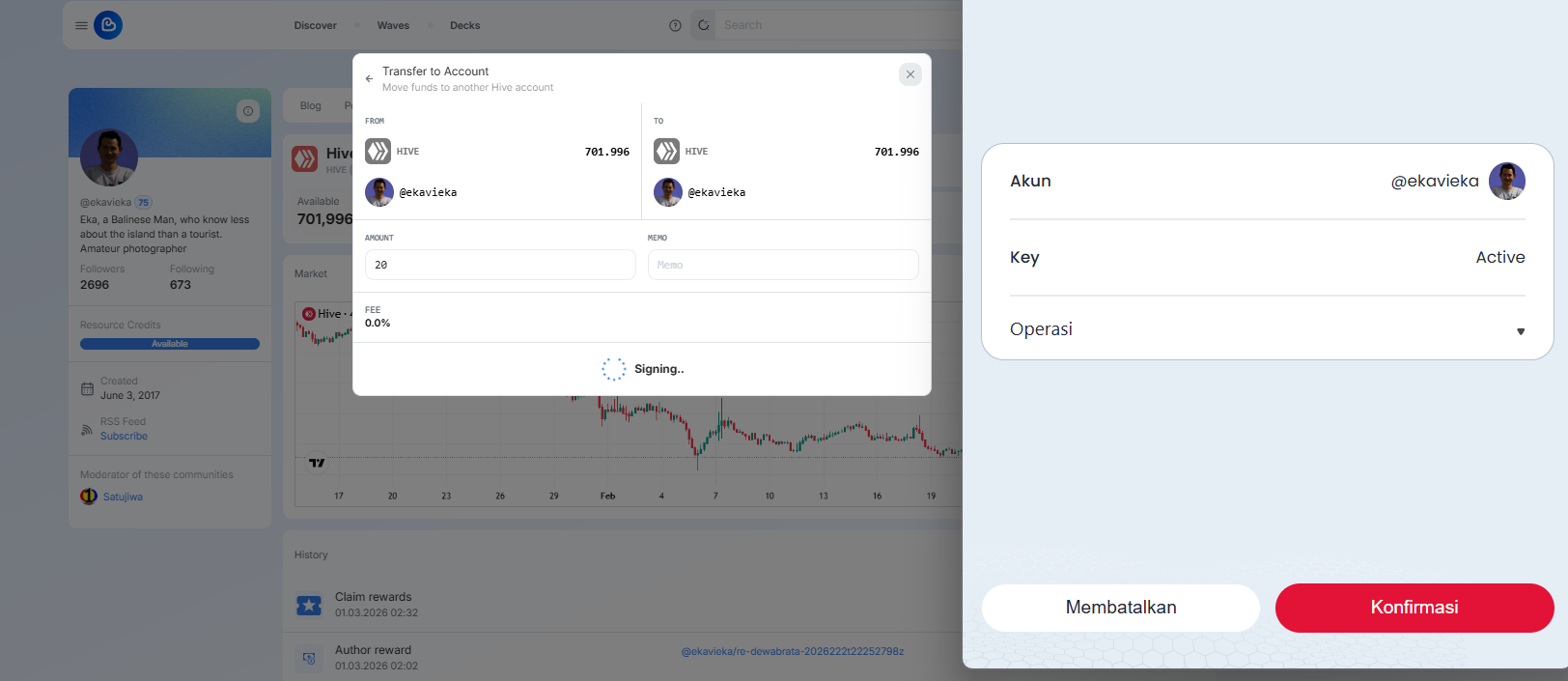The image size is (1568, 681).
Task: Click the refresh icon beside Search
Action: pyautogui.click(x=704, y=26)
